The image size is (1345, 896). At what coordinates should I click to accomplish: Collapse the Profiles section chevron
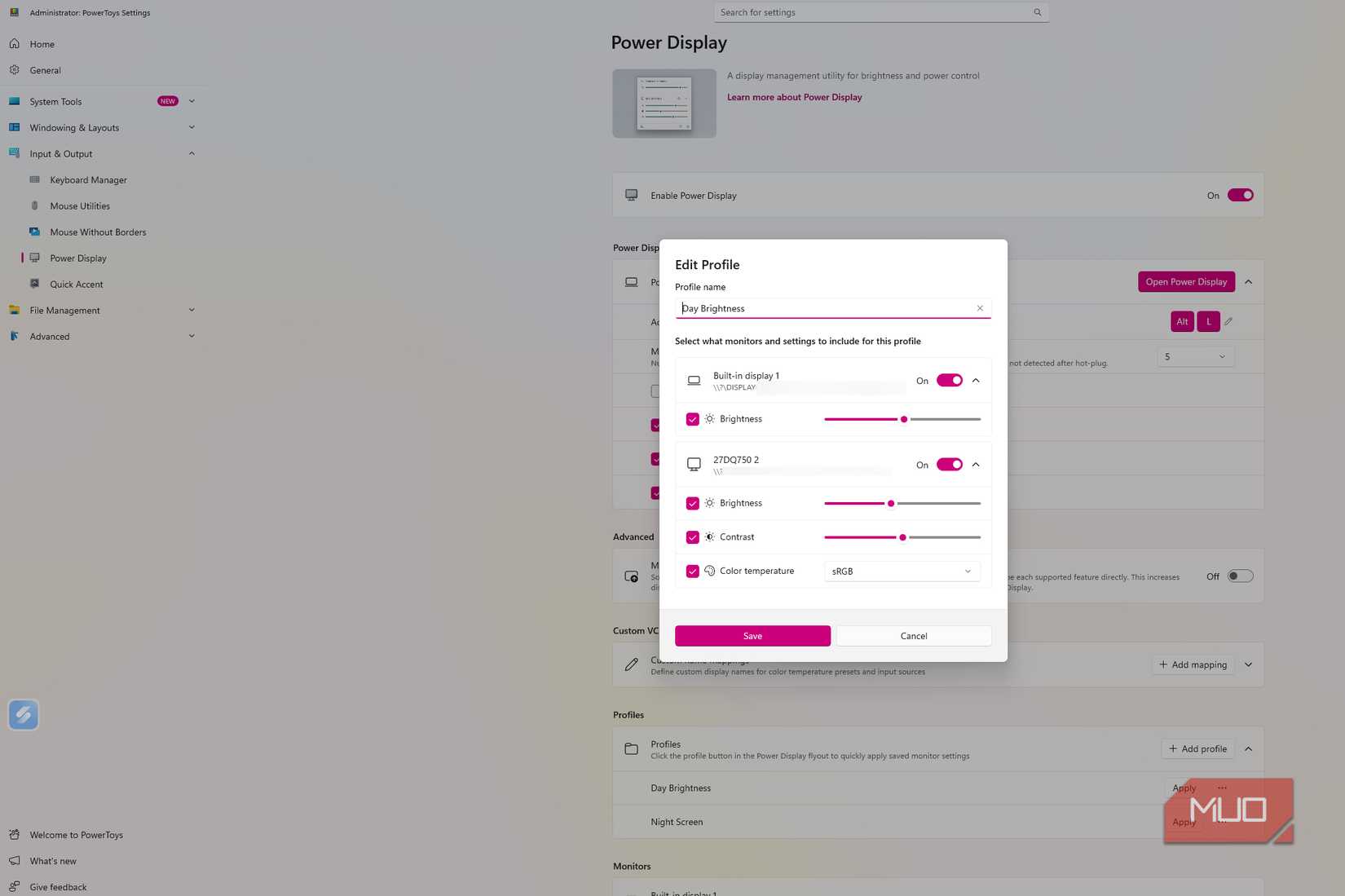[1248, 748]
